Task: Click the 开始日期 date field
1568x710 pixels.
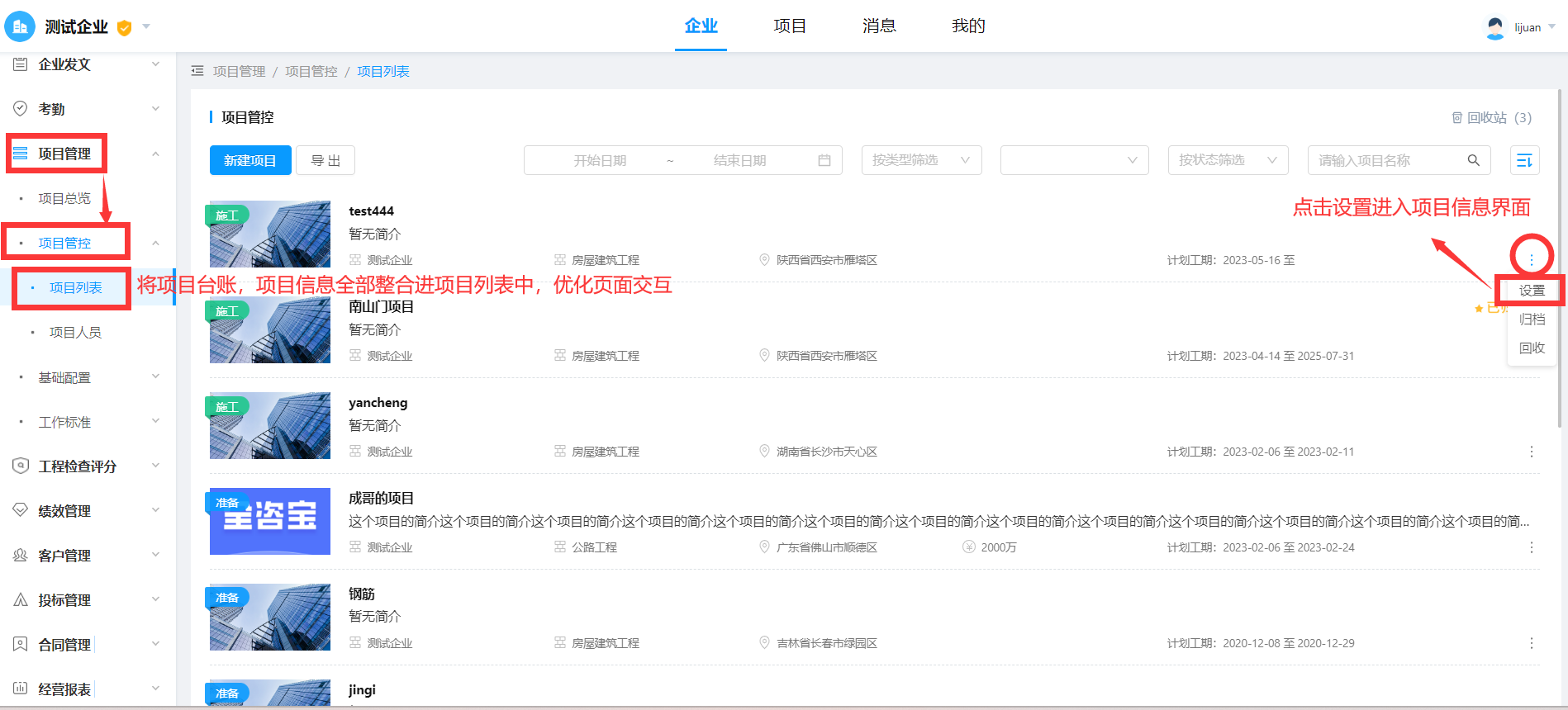Action: 601,160
